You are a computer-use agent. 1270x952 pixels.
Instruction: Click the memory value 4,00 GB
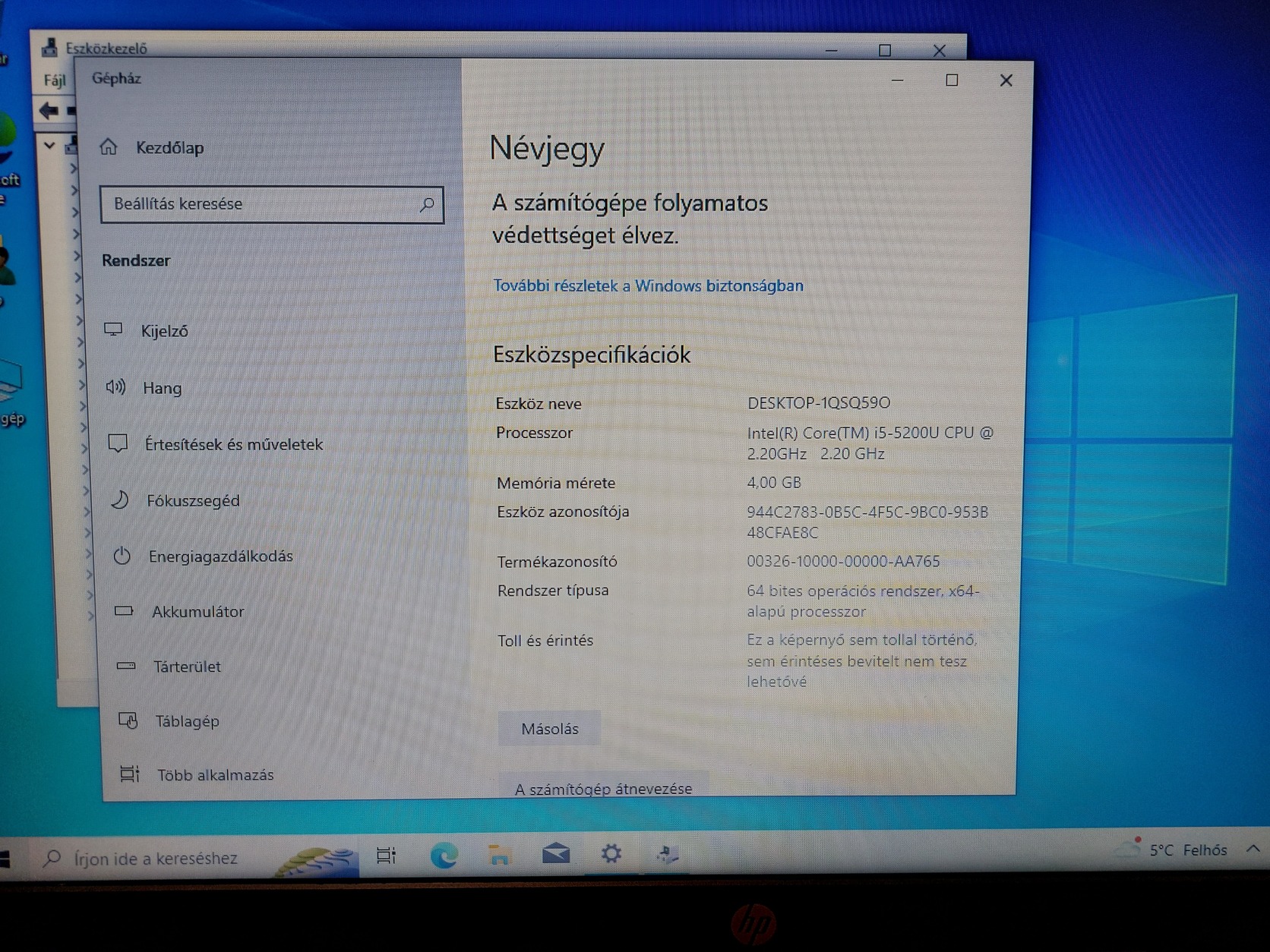point(774,482)
